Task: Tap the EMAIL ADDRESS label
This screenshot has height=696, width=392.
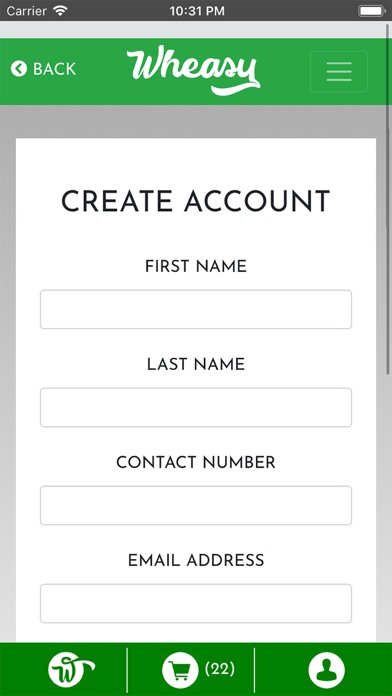Action: (x=196, y=560)
